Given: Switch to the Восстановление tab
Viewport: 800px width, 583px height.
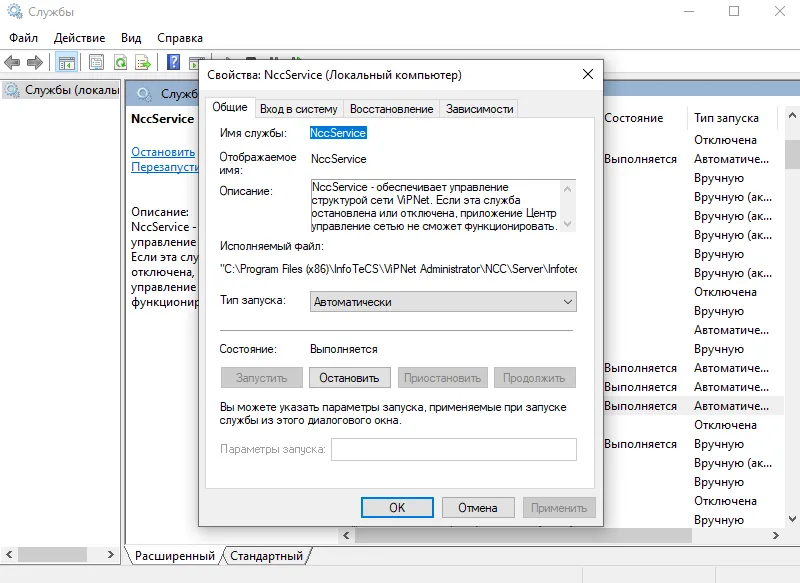Looking at the screenshot, I should click(x=391, y=109).
